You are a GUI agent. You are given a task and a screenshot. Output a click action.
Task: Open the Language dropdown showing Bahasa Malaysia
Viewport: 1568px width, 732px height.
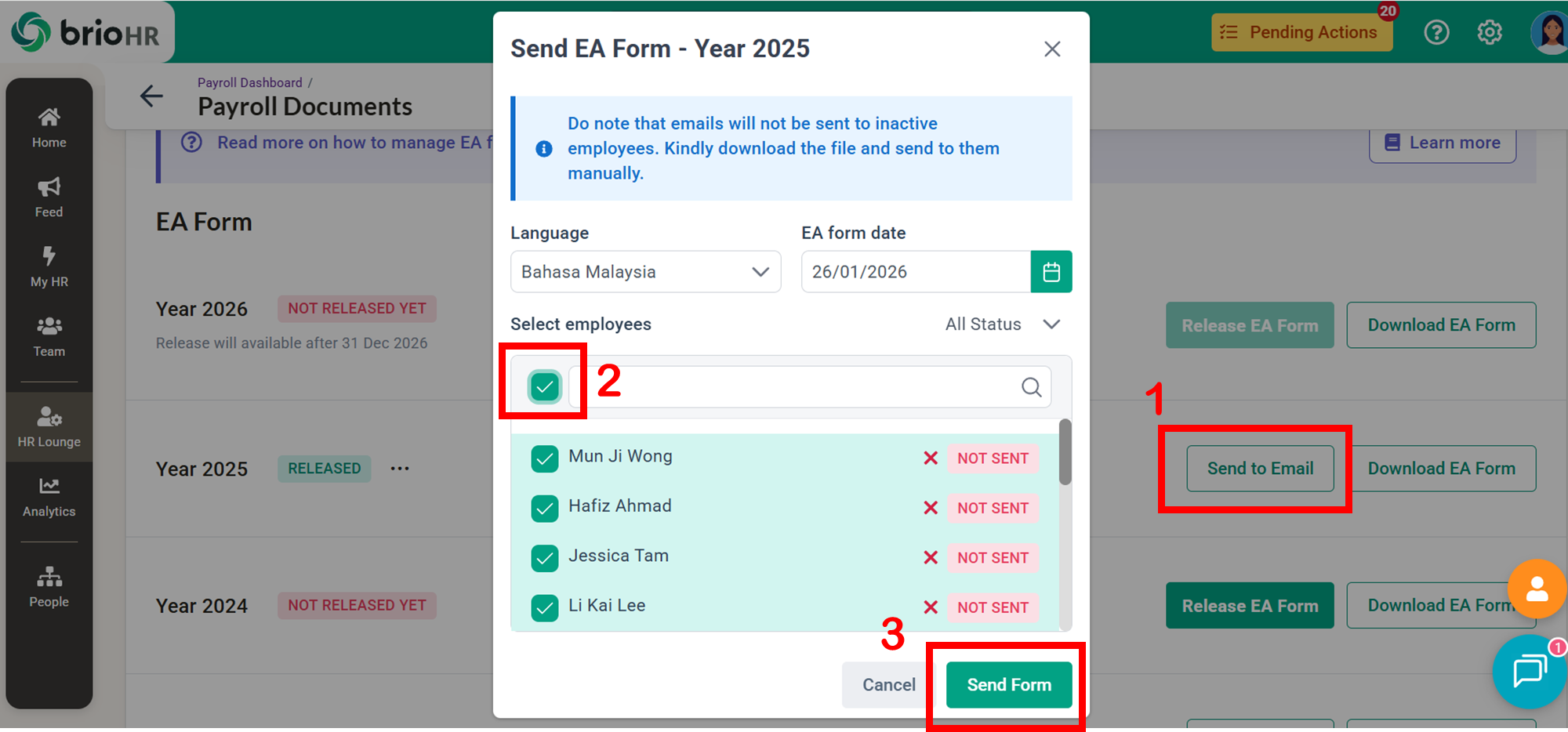coord(645,272)
